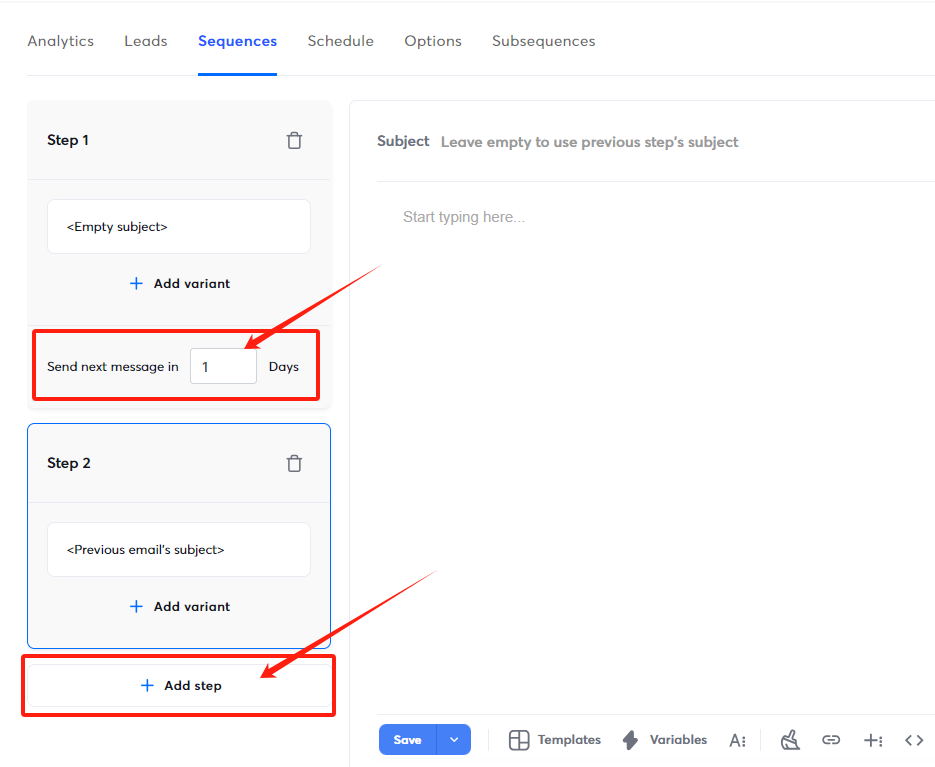The width and height of the screenshot is (935, 767).
Task: Add a variant to Step 2
Action: [x=178, y=606]
